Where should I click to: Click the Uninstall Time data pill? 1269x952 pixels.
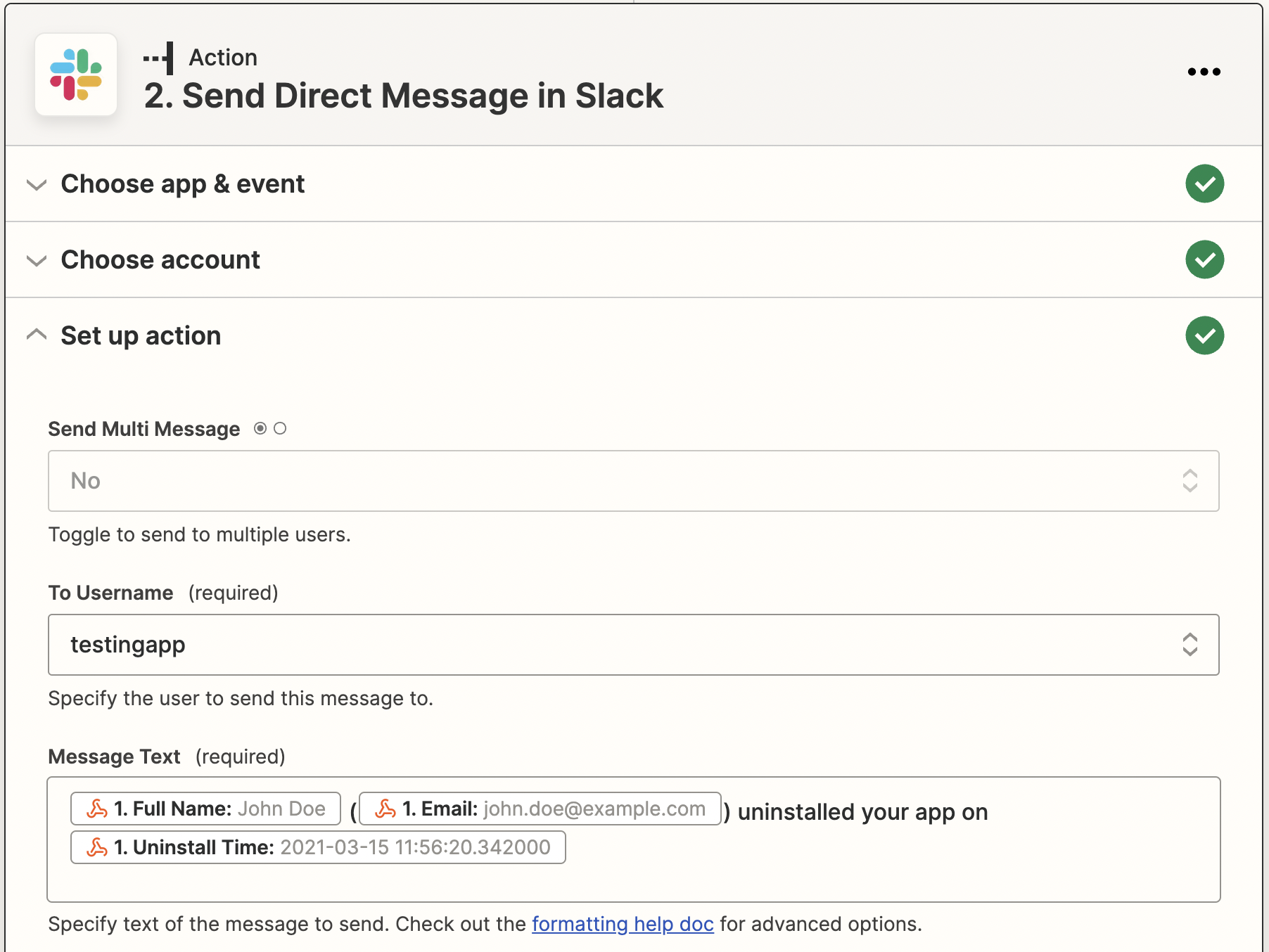tap(318, 847)
